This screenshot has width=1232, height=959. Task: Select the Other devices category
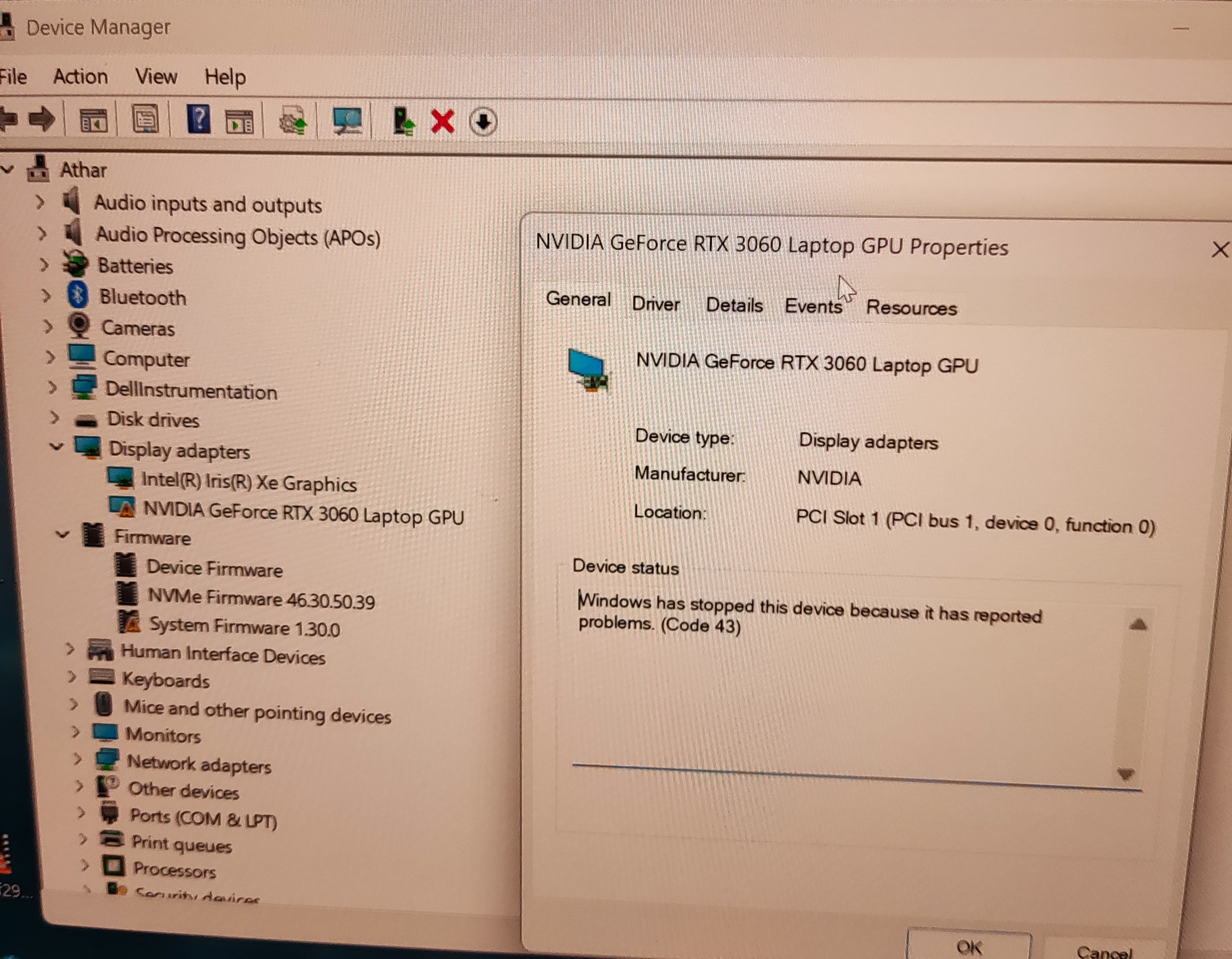(x=184, y=790)
